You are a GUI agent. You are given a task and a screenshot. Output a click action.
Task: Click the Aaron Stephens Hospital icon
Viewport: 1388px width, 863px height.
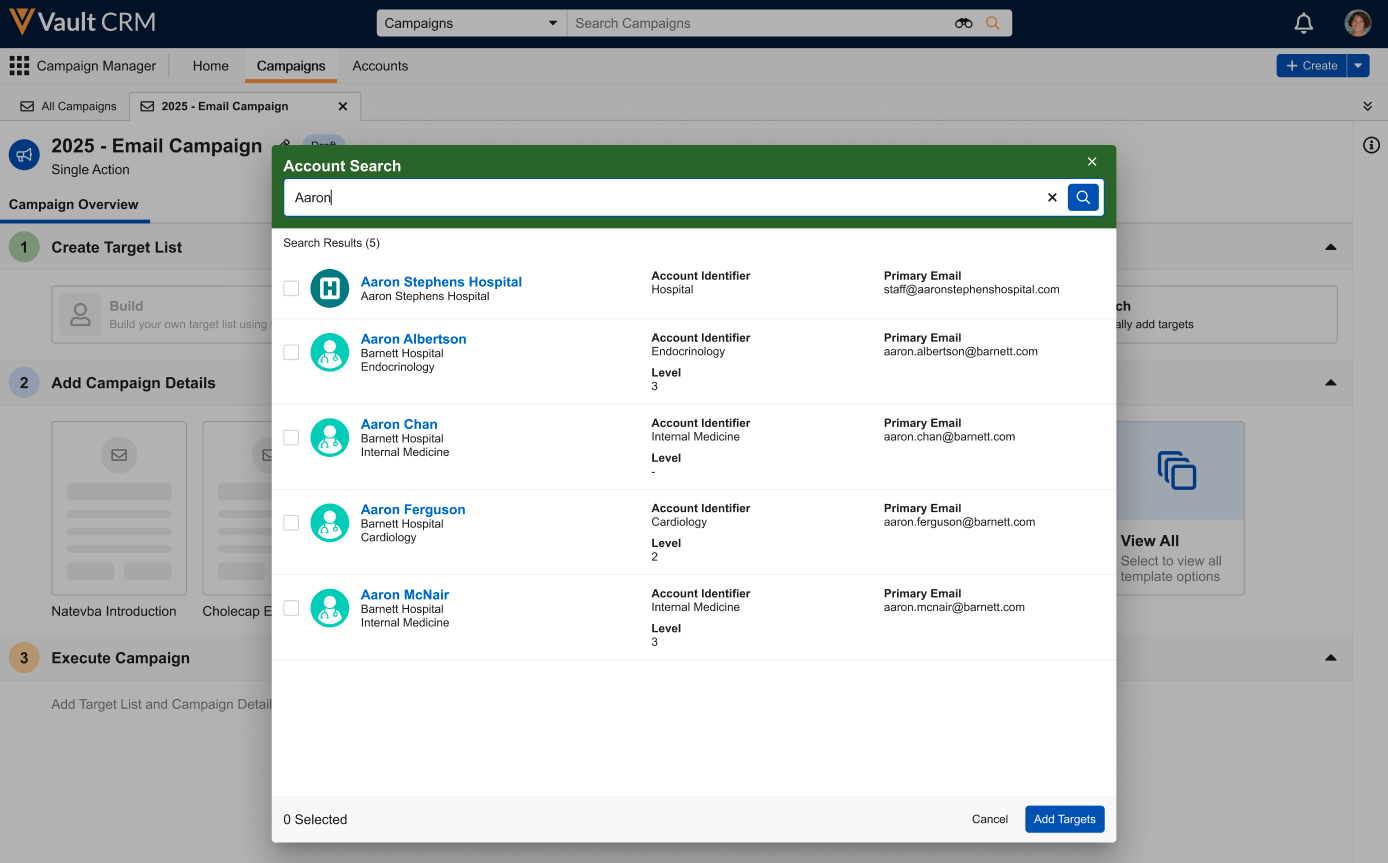(x=330, y=288)
